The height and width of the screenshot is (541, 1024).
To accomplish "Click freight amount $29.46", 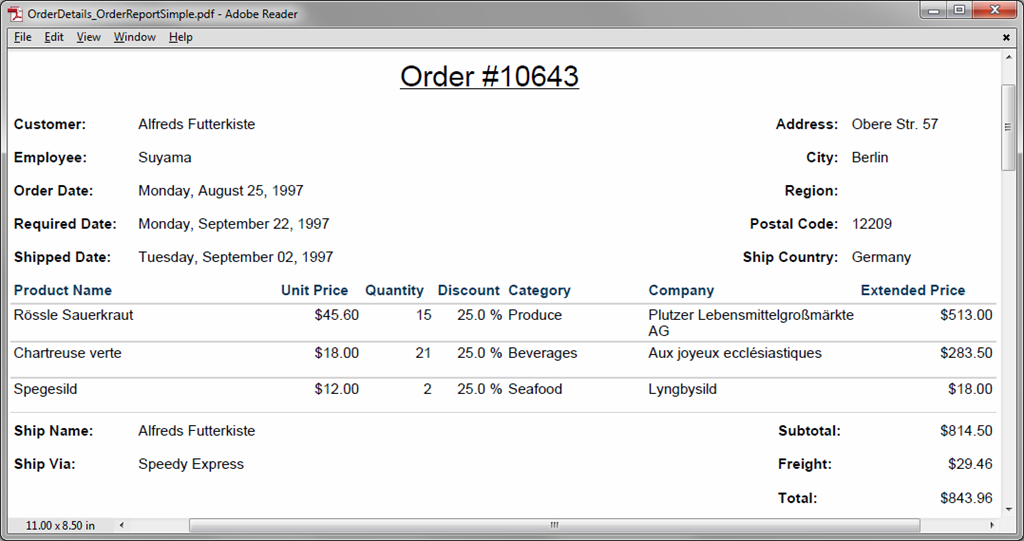I will (970, 464).
